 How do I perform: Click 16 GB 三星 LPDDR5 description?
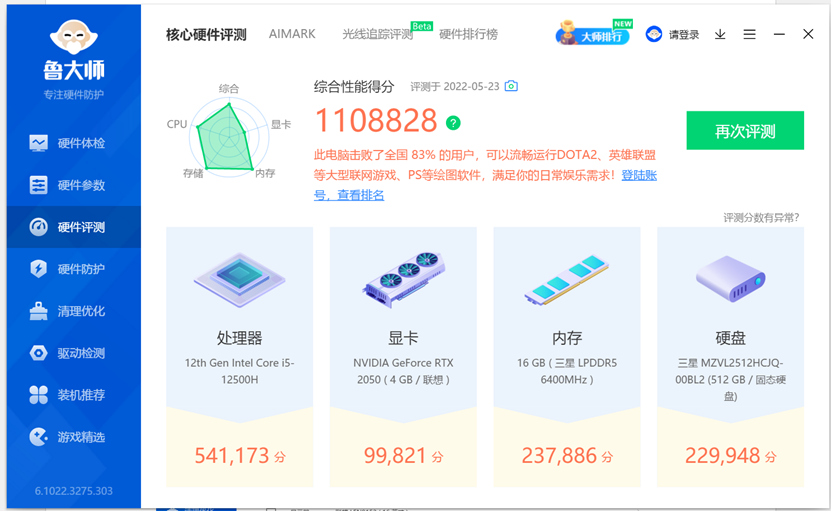pyautogui.click(x=567, y=371)
